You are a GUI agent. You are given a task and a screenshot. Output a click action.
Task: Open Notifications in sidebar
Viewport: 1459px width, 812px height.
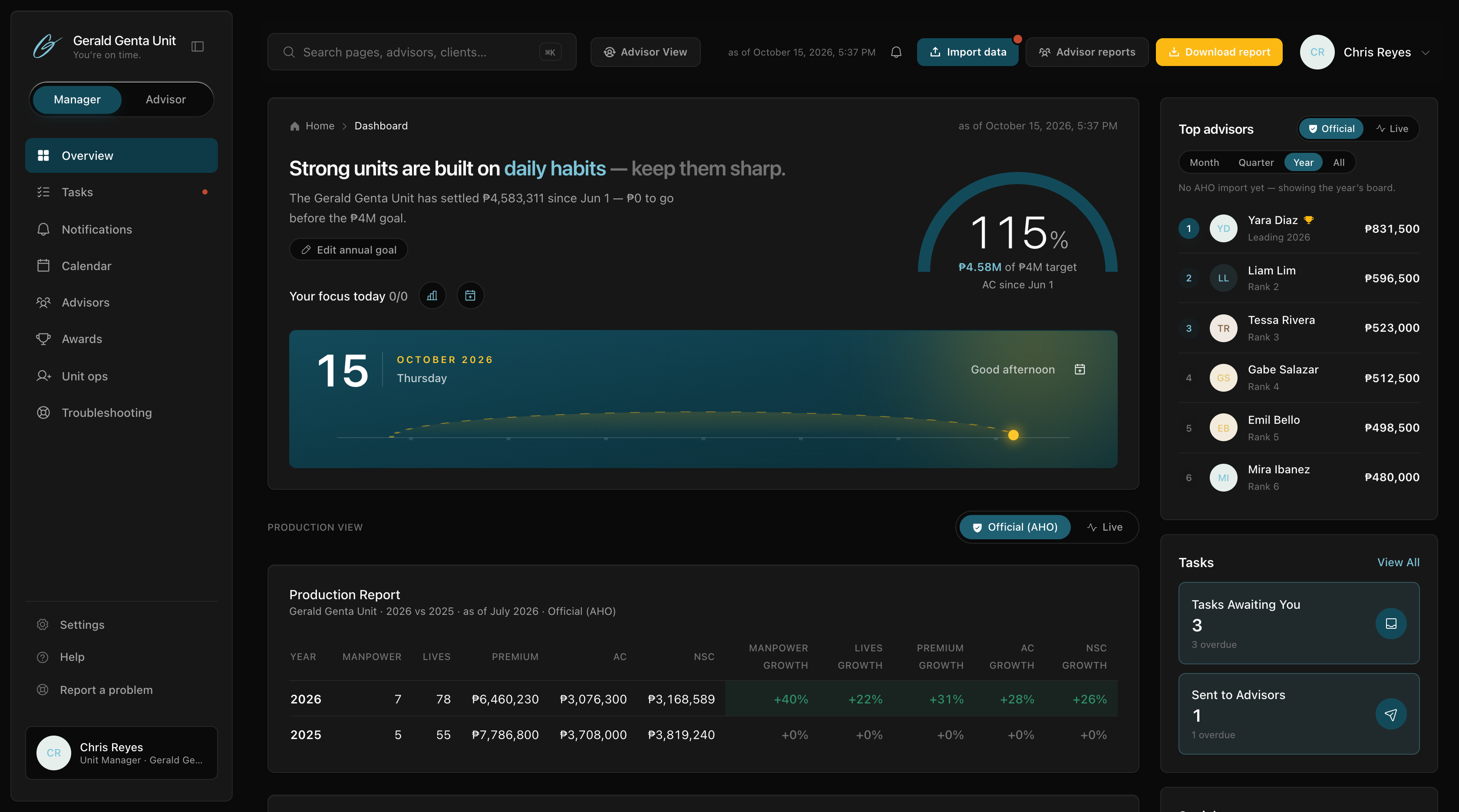tap(121, 229)
